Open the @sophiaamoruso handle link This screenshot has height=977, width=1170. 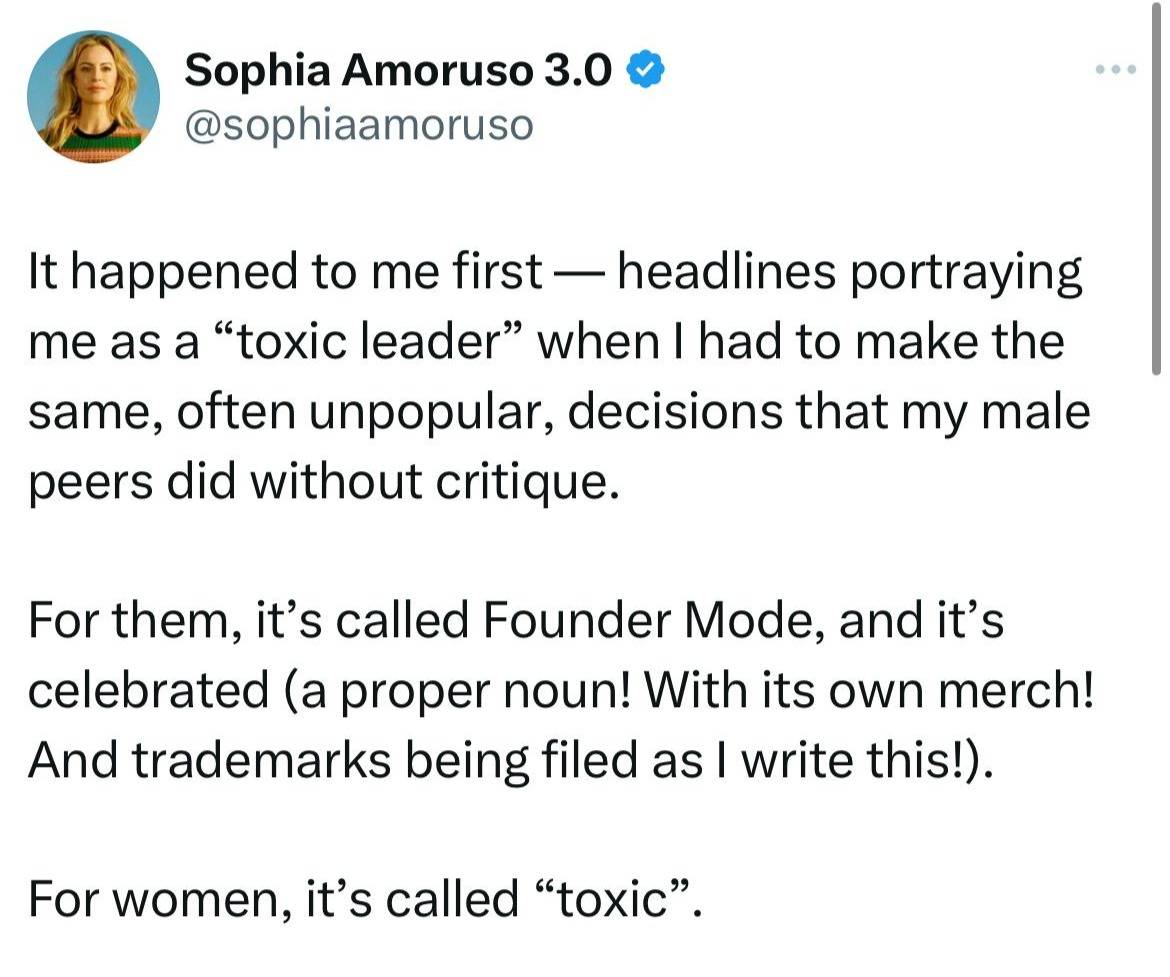point(359,125)
